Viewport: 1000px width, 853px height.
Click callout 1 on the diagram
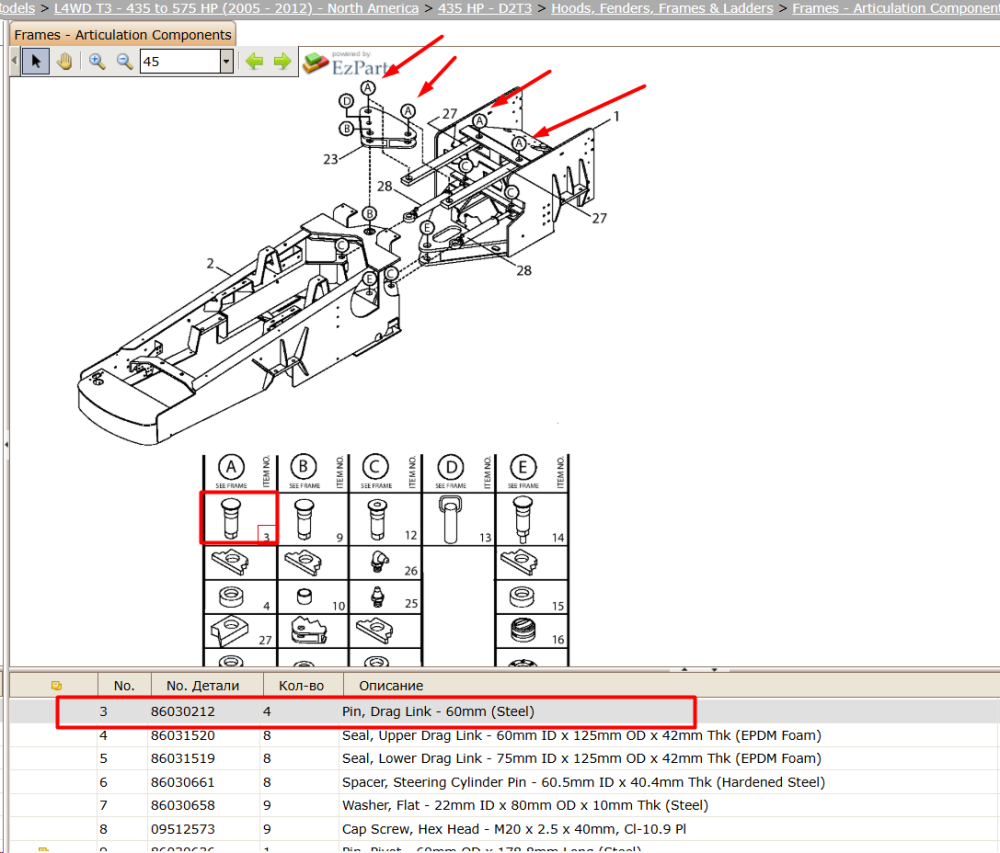(x=616, y=117)
